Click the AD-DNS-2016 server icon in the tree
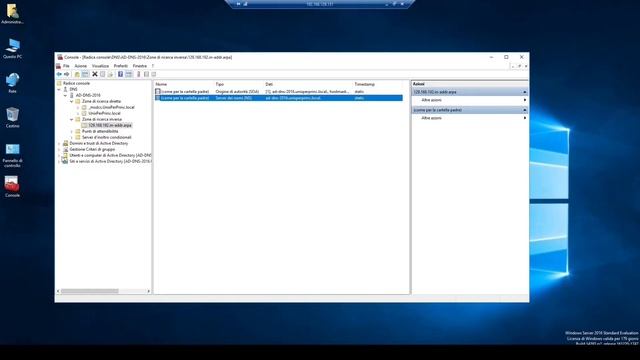The image size is (640, 360). [72, 95]
